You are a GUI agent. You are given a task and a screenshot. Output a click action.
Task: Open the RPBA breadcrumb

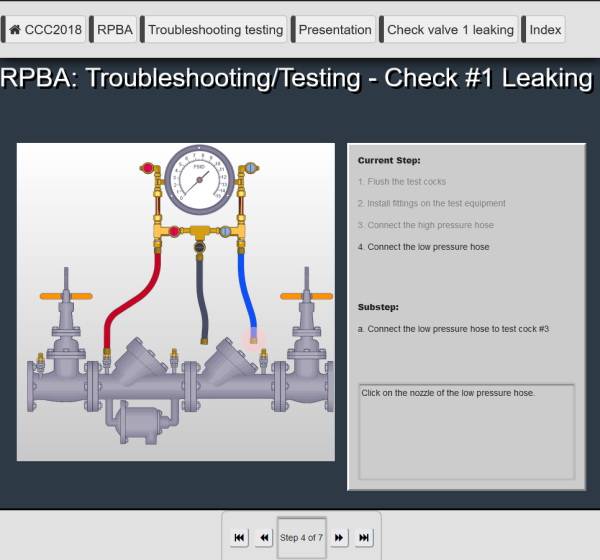click(x=115, y=30)
